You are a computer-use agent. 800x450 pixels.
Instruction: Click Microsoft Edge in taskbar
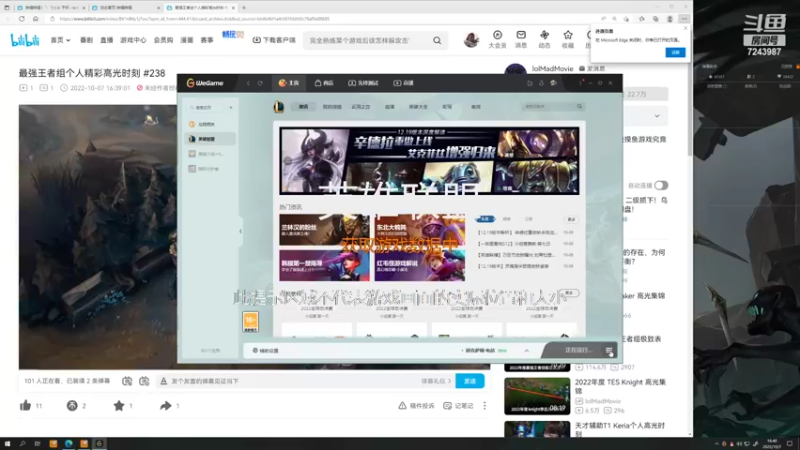tap(68, 444)
